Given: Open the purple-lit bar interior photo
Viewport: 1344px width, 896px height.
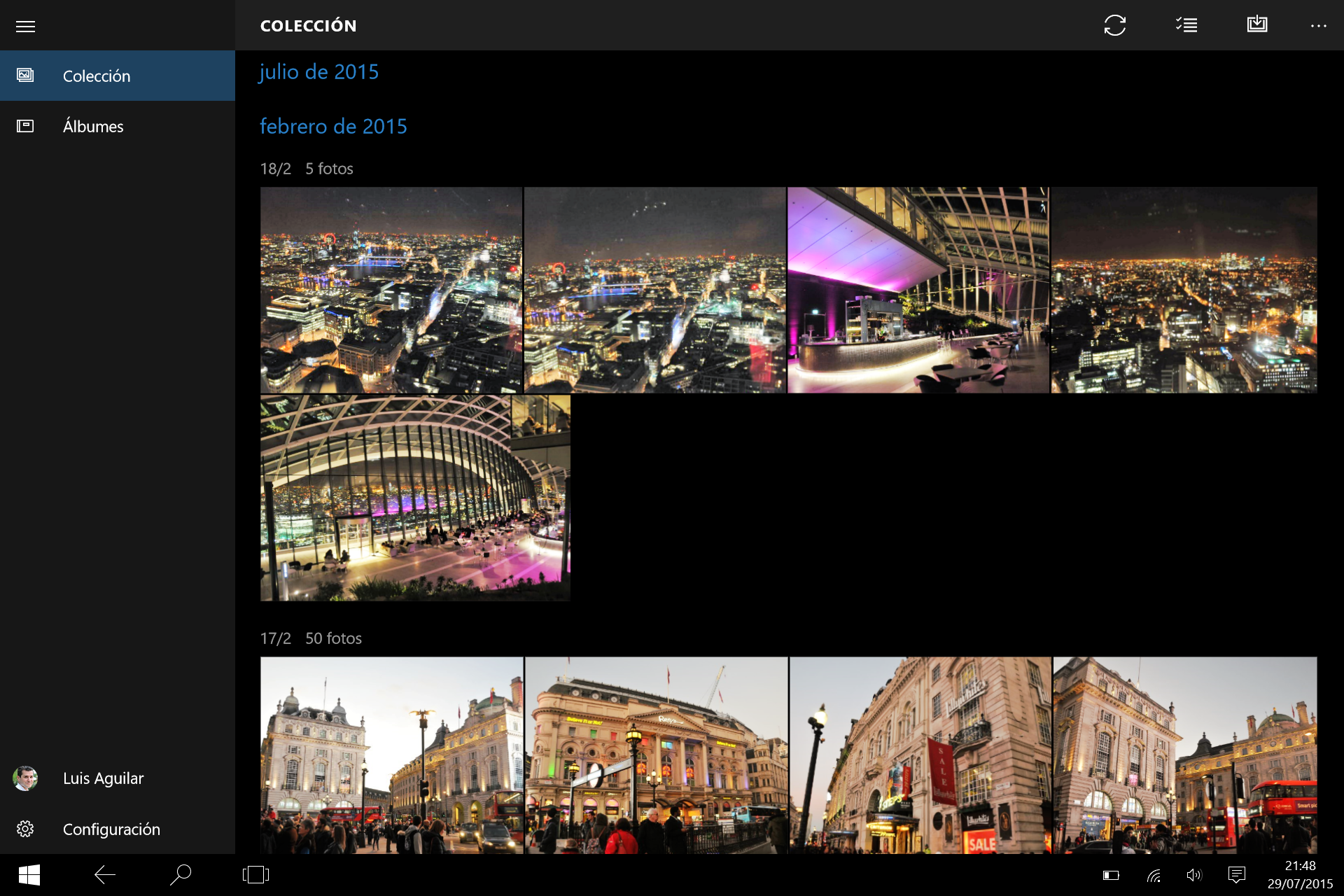Looking at the screenshot, I should (918, 290).
